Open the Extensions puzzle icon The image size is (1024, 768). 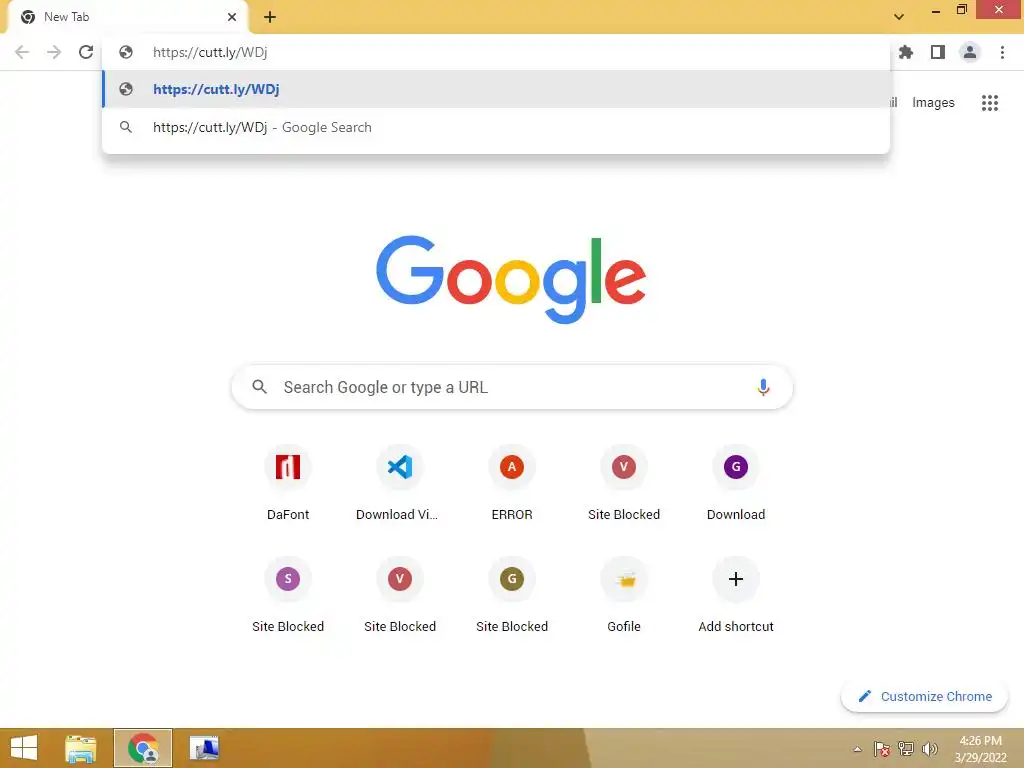(906, 52)
